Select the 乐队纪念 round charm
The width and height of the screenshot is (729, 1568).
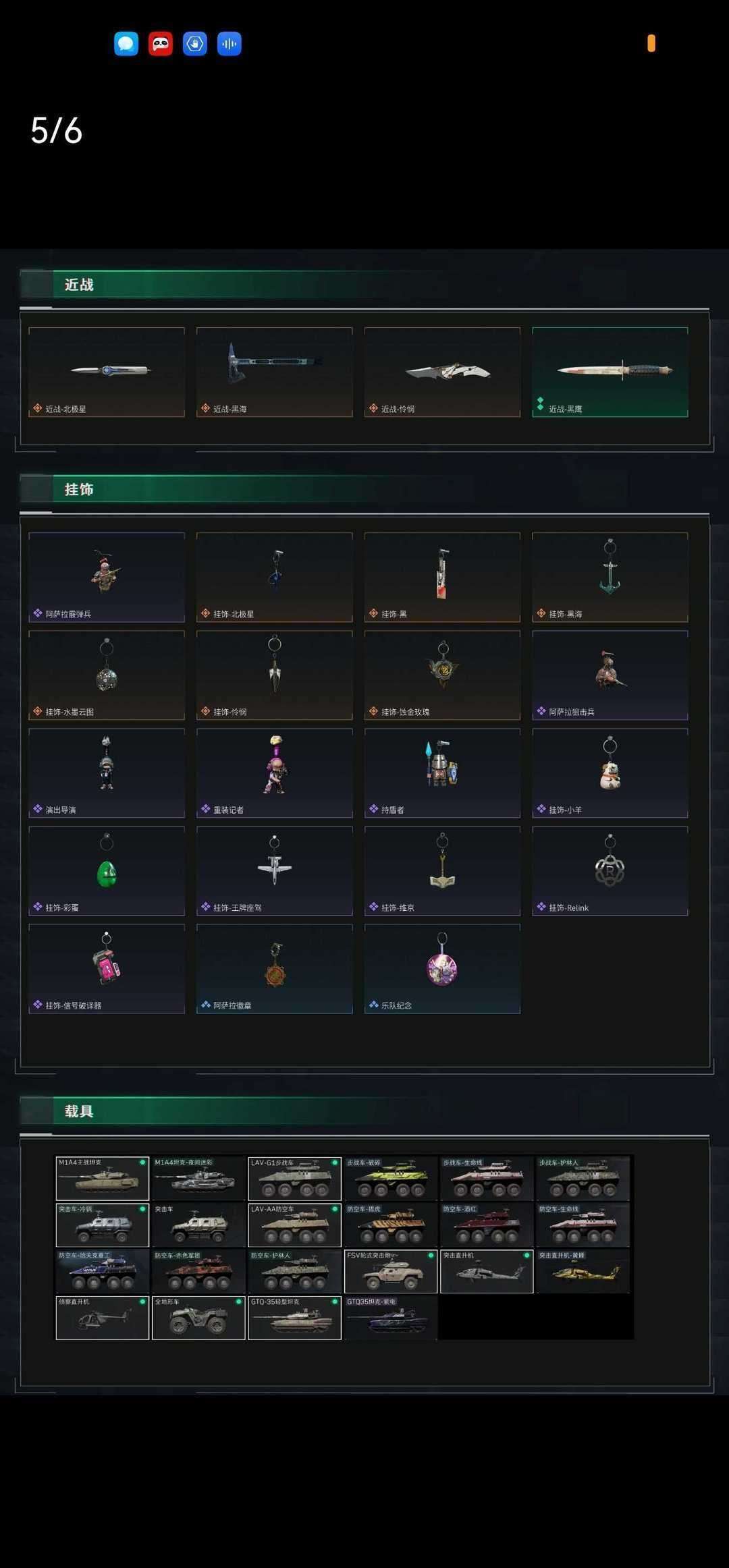pos(442,968)
